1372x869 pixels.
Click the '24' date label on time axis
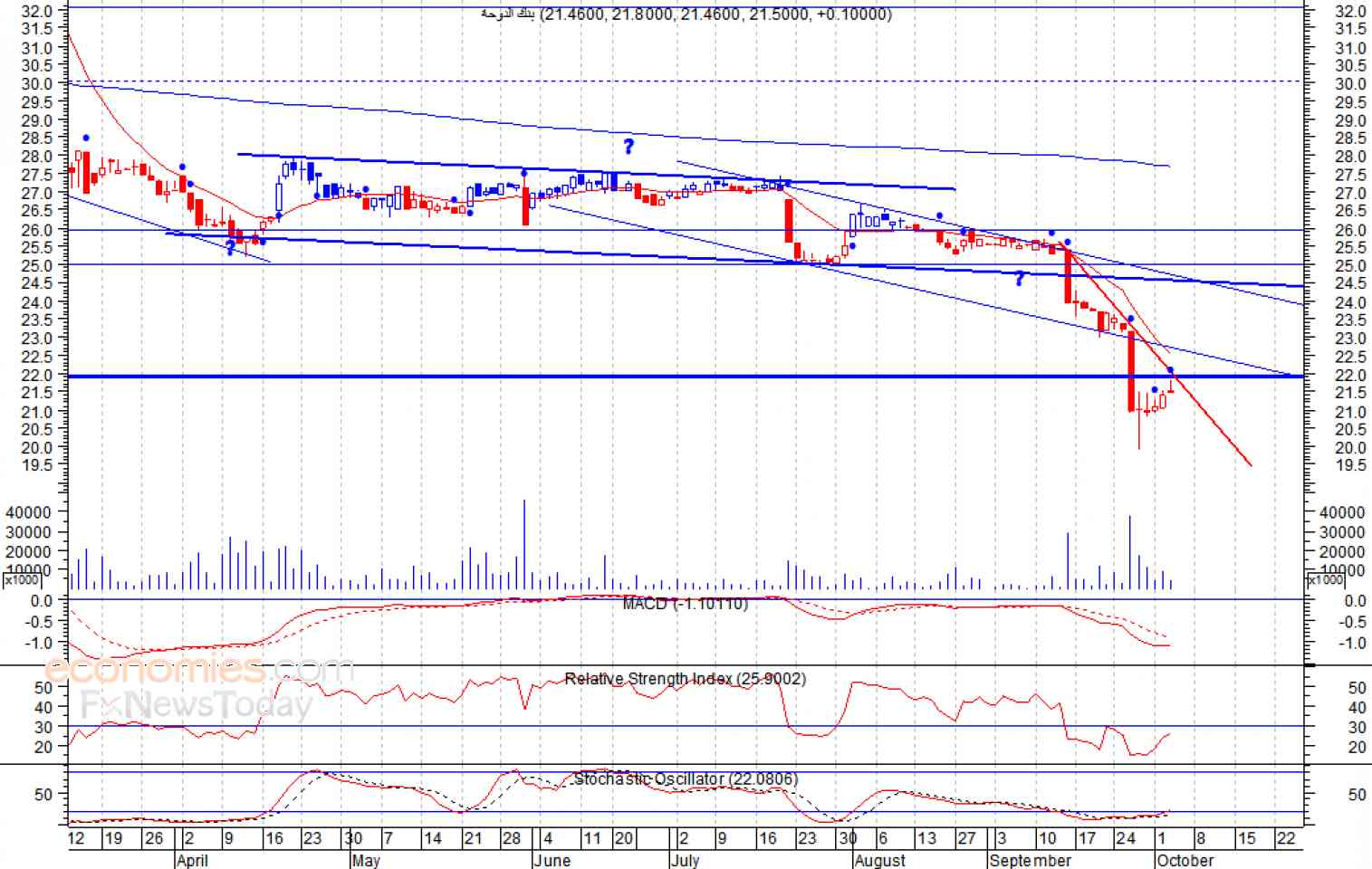(x=1126, y=838)
